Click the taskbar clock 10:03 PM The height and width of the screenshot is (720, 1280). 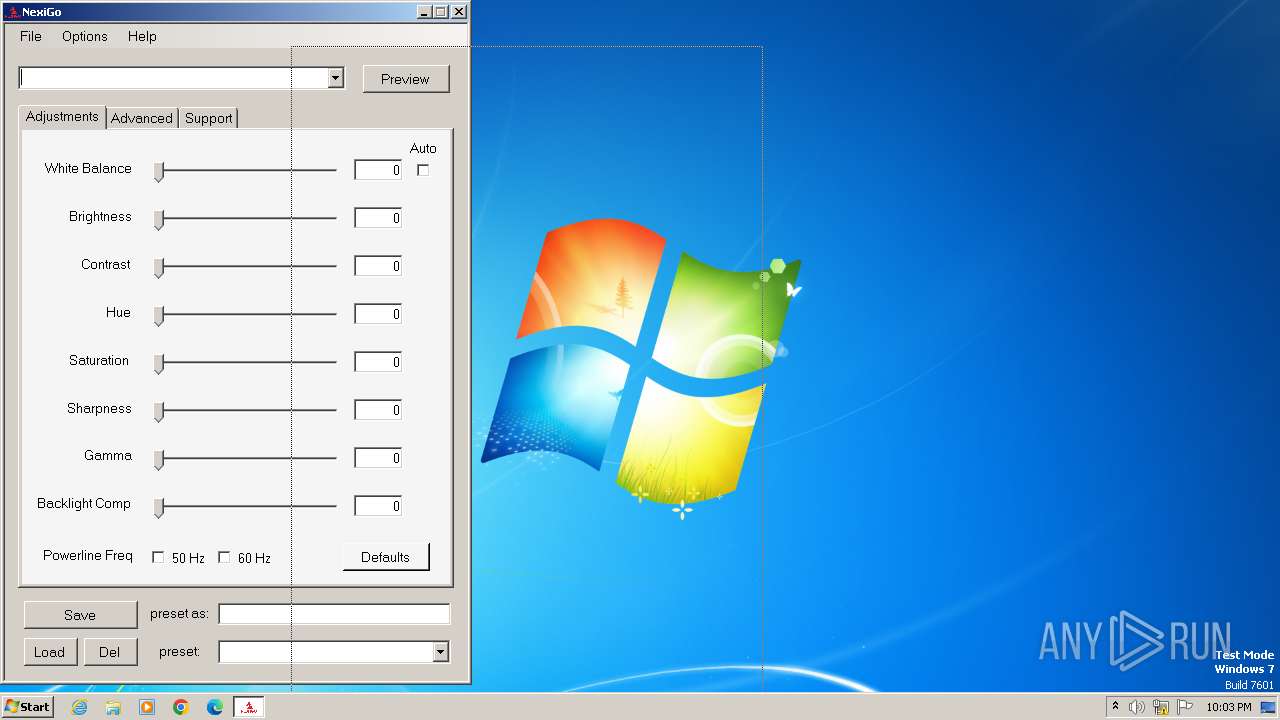point(1229,707)
